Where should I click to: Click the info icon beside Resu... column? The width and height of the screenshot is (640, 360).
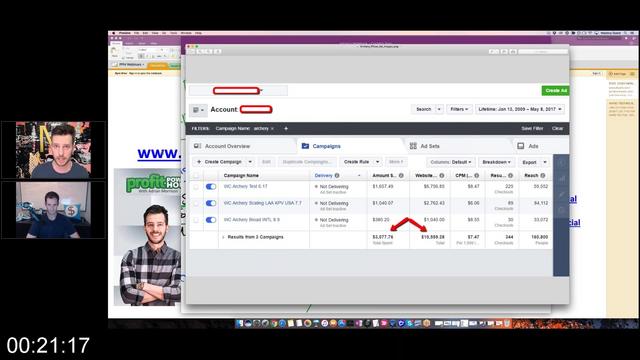[x=510, y=176]
